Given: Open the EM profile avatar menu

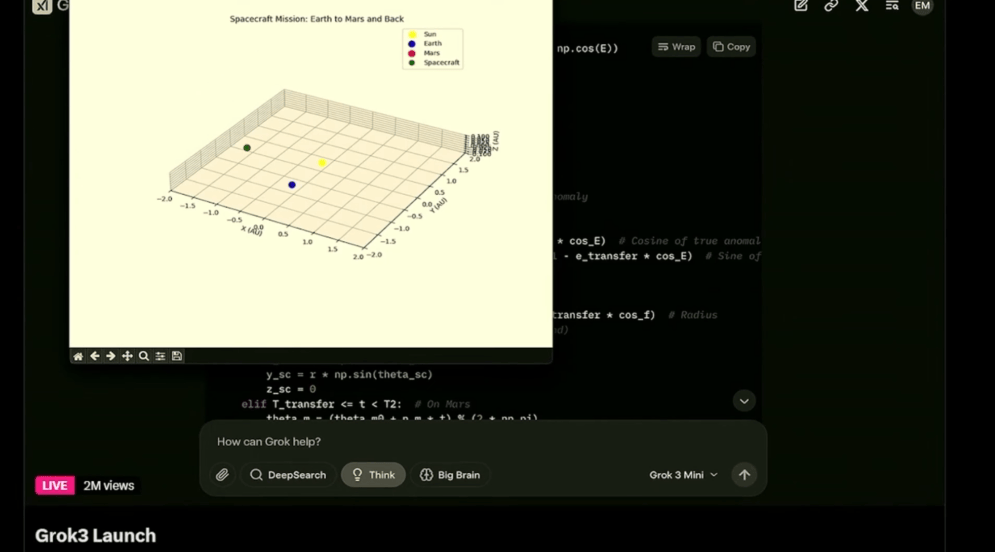Looking at the screenshot, I should (922, 6).
